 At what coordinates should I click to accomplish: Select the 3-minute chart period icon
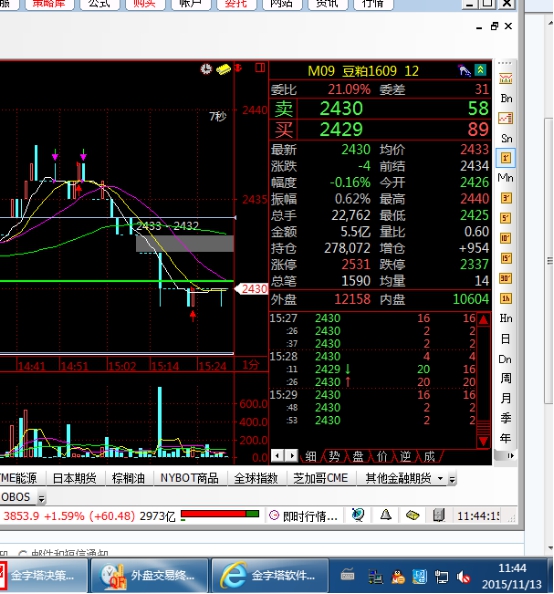pyautogui.click(x=506, y=198)
